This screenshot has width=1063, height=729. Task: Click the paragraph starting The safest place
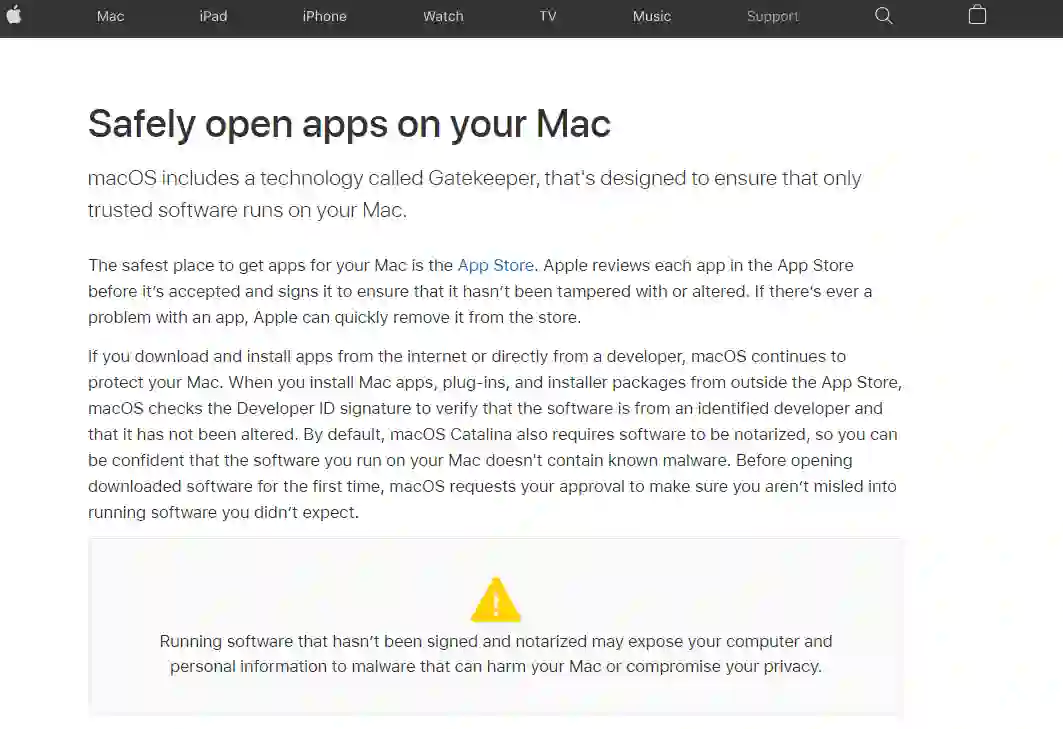(x=480, y=291)
